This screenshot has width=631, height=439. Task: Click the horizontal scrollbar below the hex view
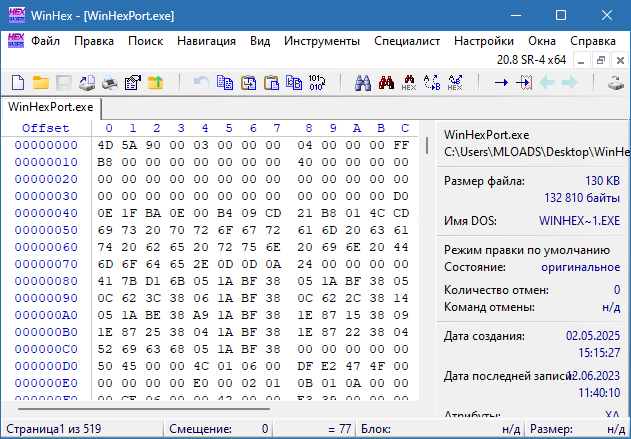[x=144, y=409]
